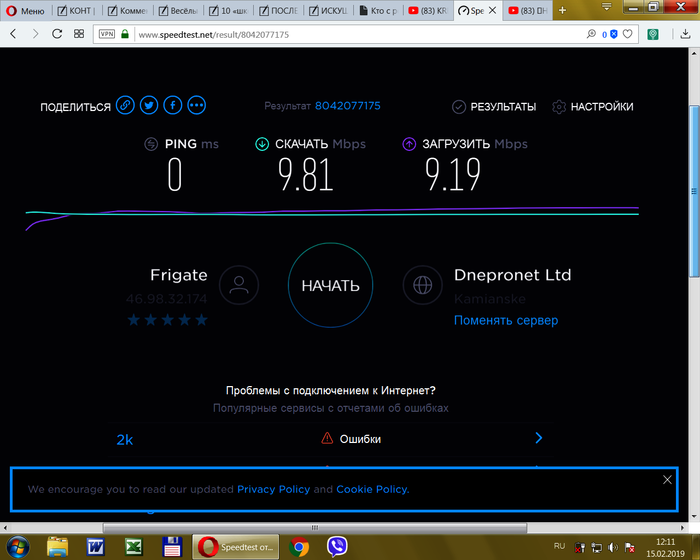Open Excel from taskbar
Viewport: 700px width, 560px height.
(x=133, y=546)
